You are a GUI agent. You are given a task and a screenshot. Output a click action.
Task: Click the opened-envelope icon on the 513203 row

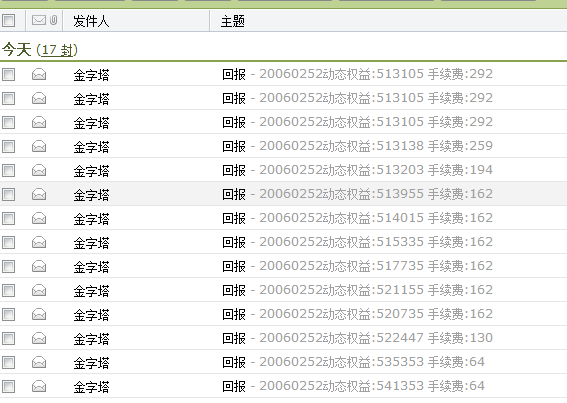click(39, 170)
